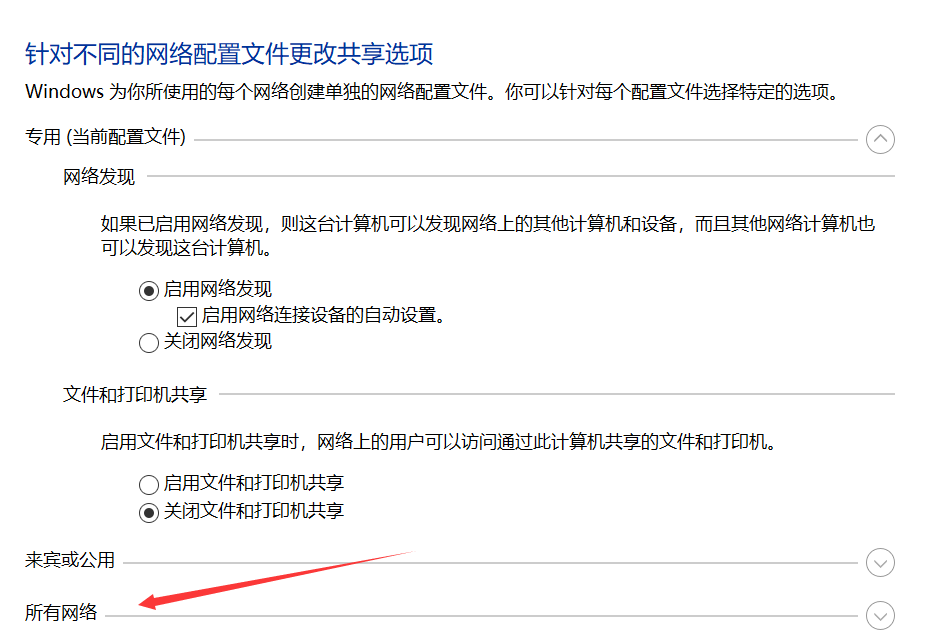Click the 网络发现 section heading
Image resolution: width=943 pixels, height=643 pixels.
(99, 177)
